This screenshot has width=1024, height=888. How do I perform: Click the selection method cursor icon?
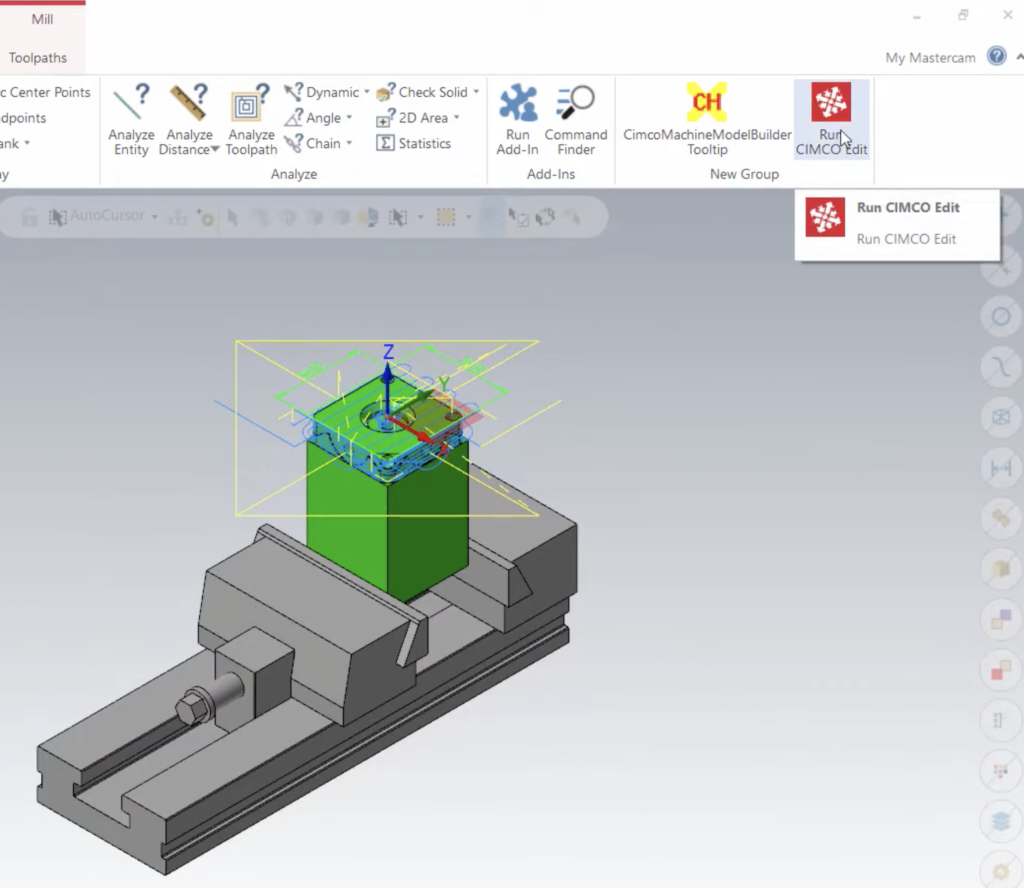398,217
